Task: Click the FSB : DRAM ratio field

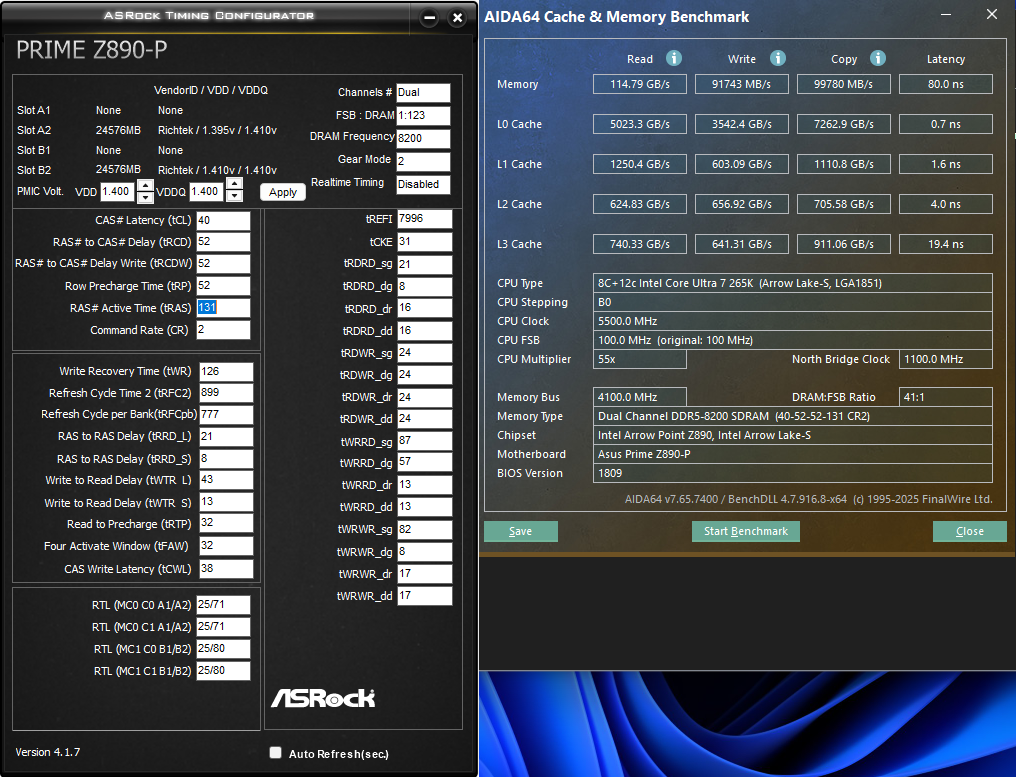Action: [x=423, y=115]
